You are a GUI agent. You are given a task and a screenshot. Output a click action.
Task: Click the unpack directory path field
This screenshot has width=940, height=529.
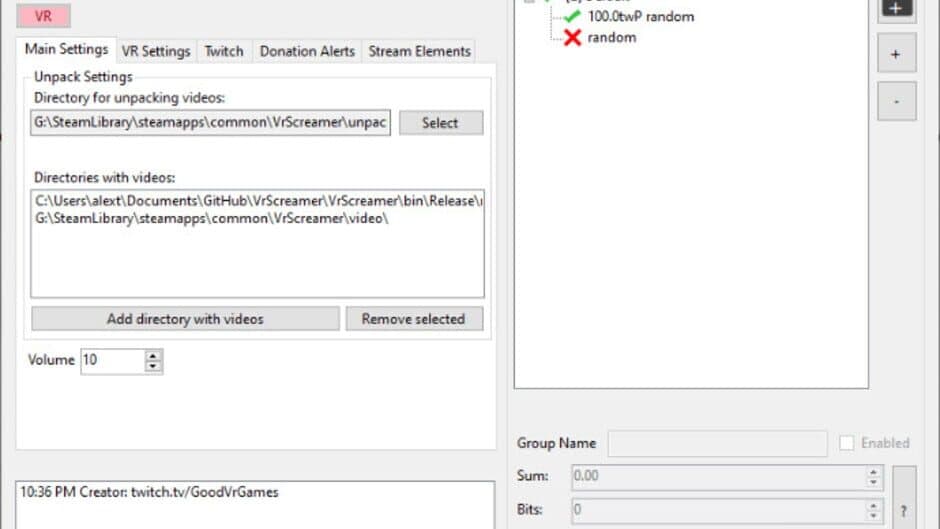point(210,122)
